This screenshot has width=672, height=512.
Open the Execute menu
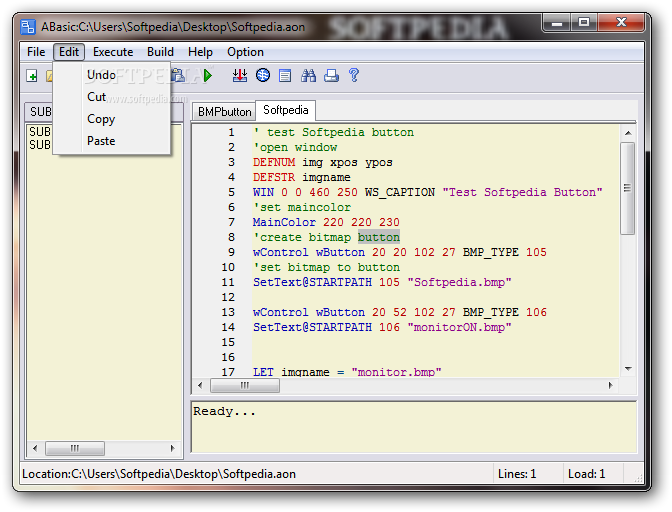tap(113, 52)
